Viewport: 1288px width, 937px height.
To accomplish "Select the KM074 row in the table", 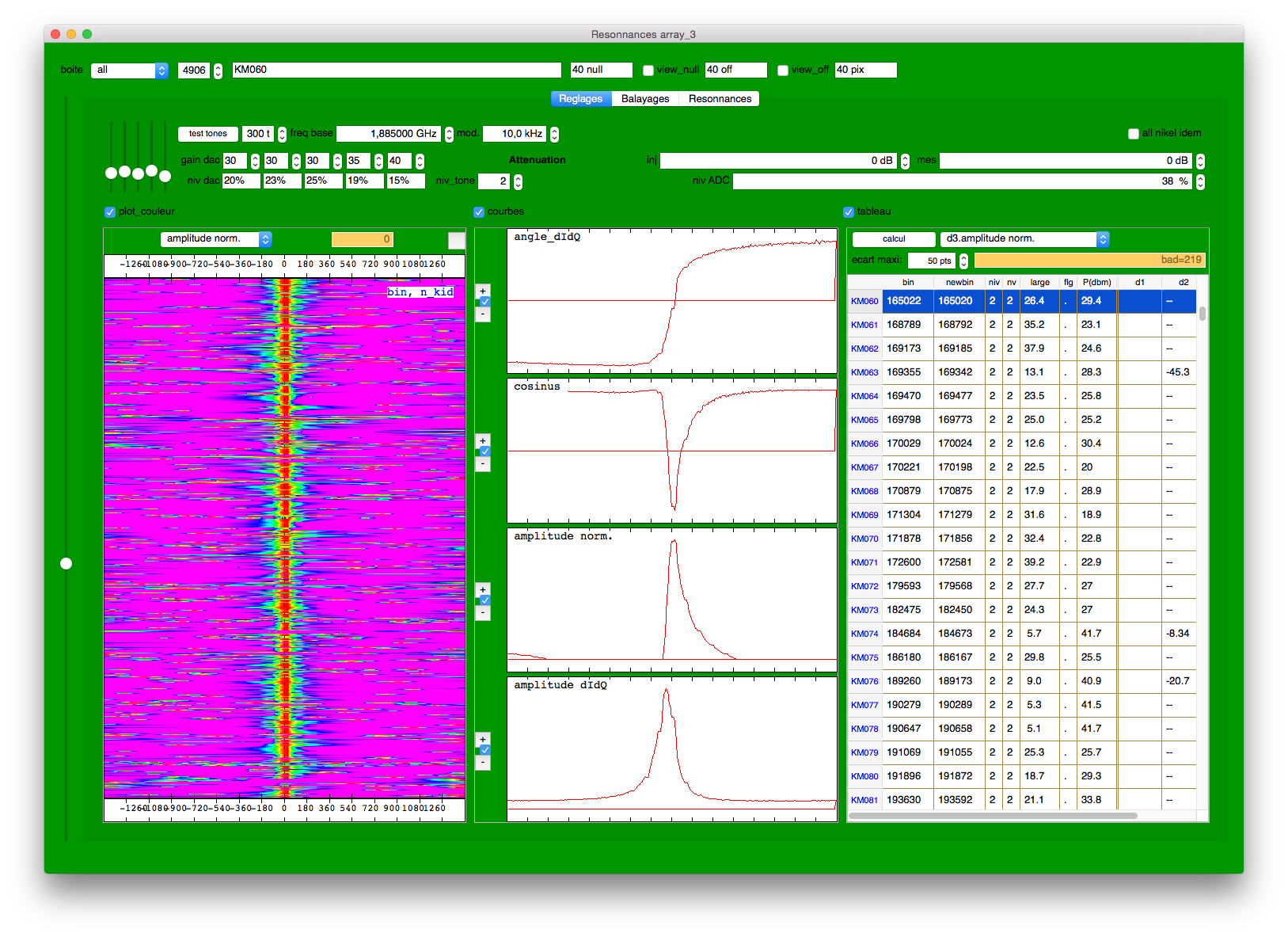I will (x=864, y=634).
